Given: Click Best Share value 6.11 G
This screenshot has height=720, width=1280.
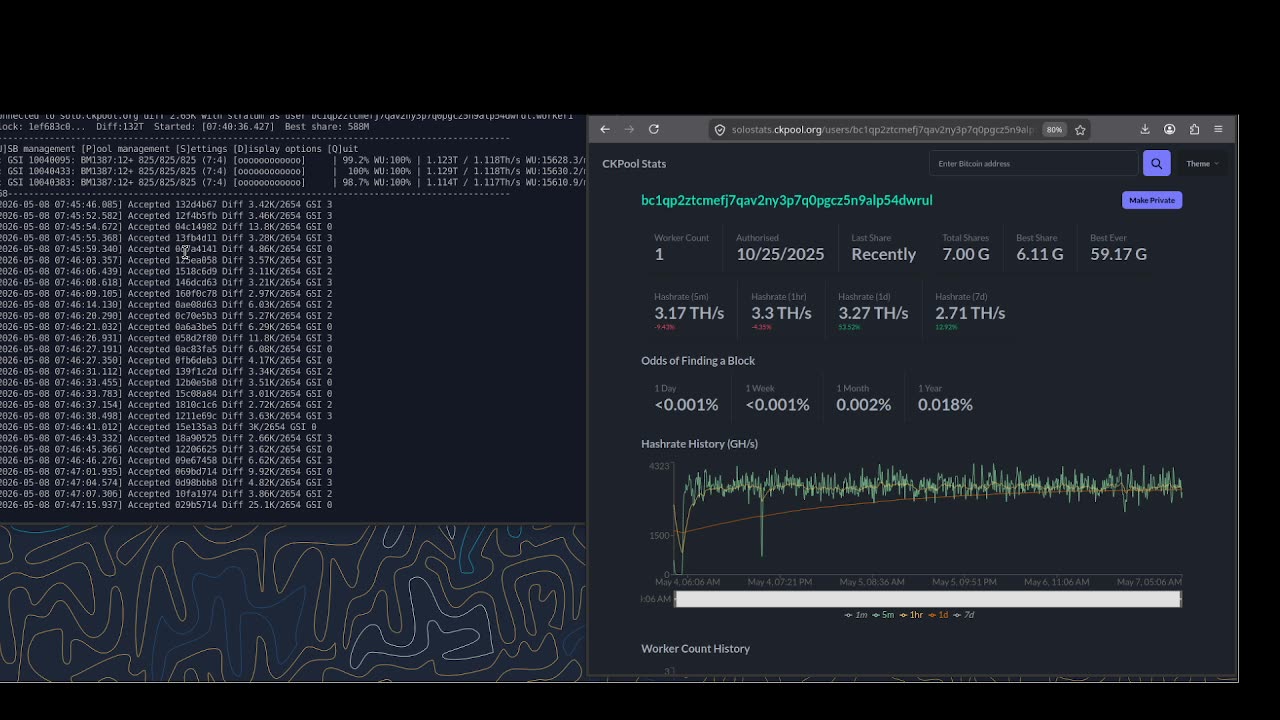Looking at the screenshot, I should pyautogui.click(x=1040, y=254).
